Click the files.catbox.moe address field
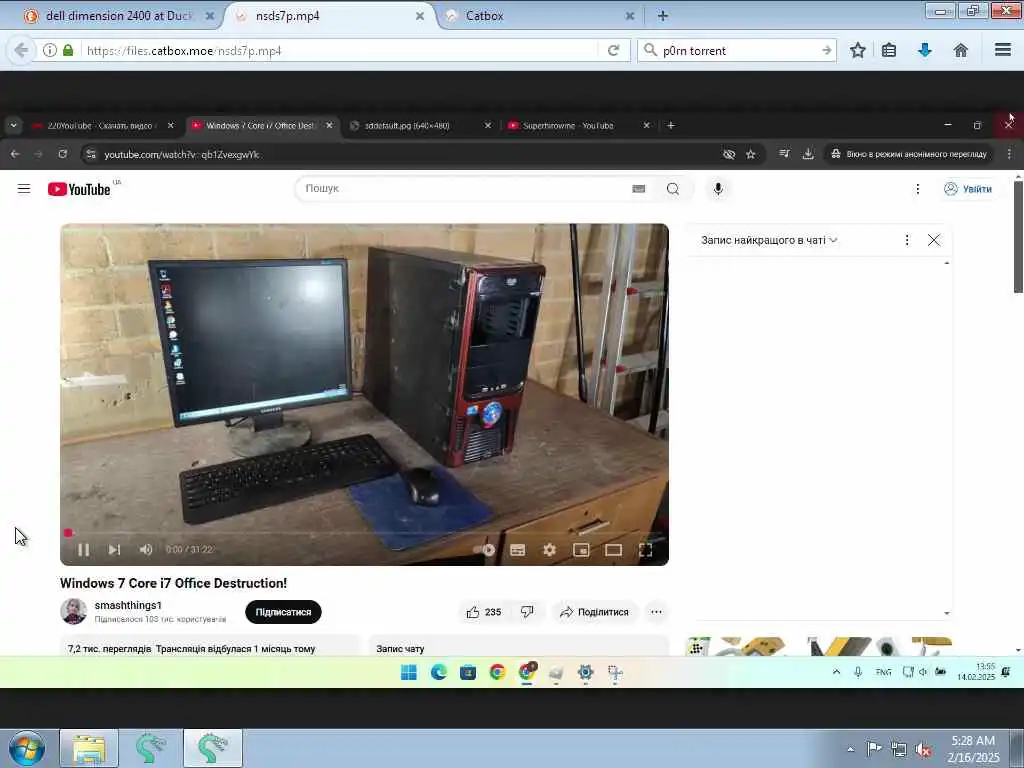Viewport: 1024px width, 768px height. 340,50
